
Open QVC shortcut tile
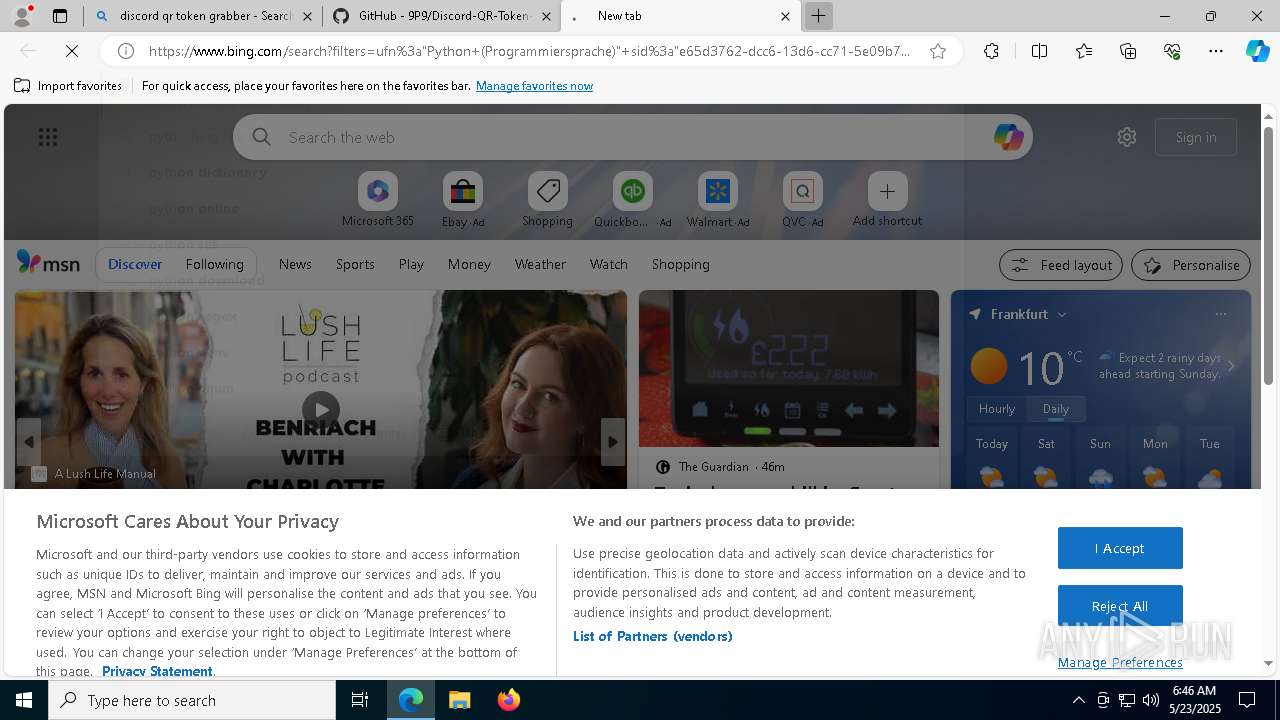(802, 200)
